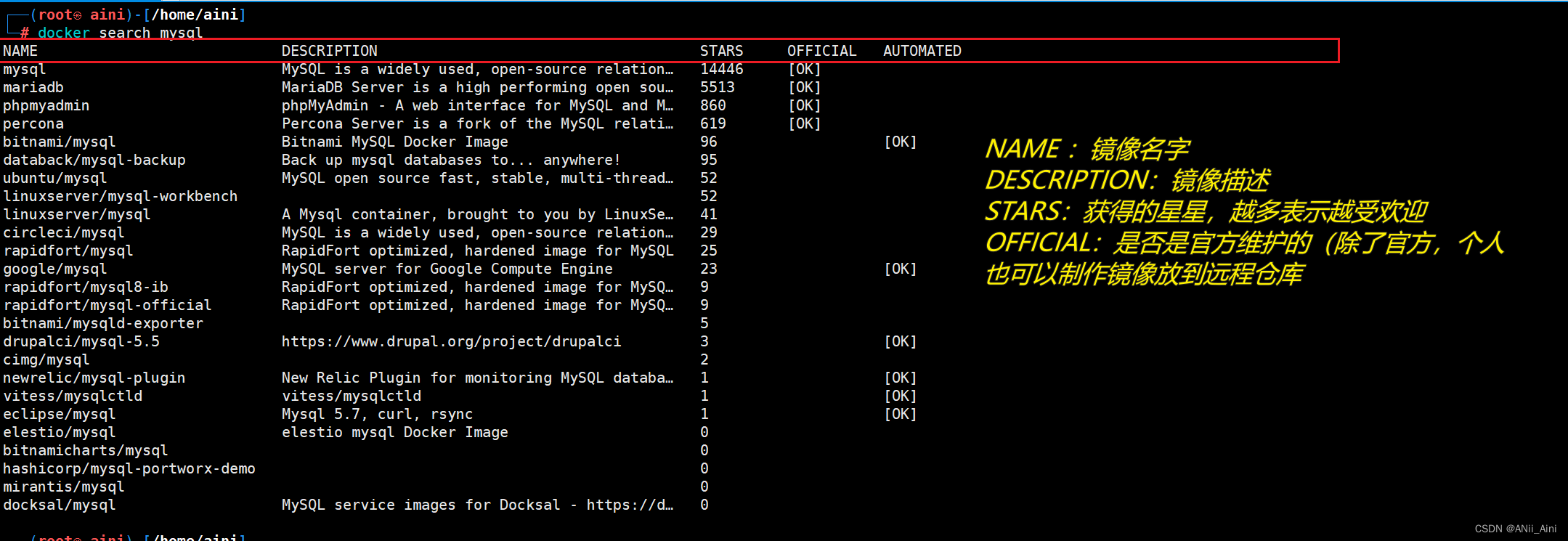Click the [OK] automated flag for eclipse/mysql
Viewport: 1568px width, 541px height.
(x=901, y=414)
